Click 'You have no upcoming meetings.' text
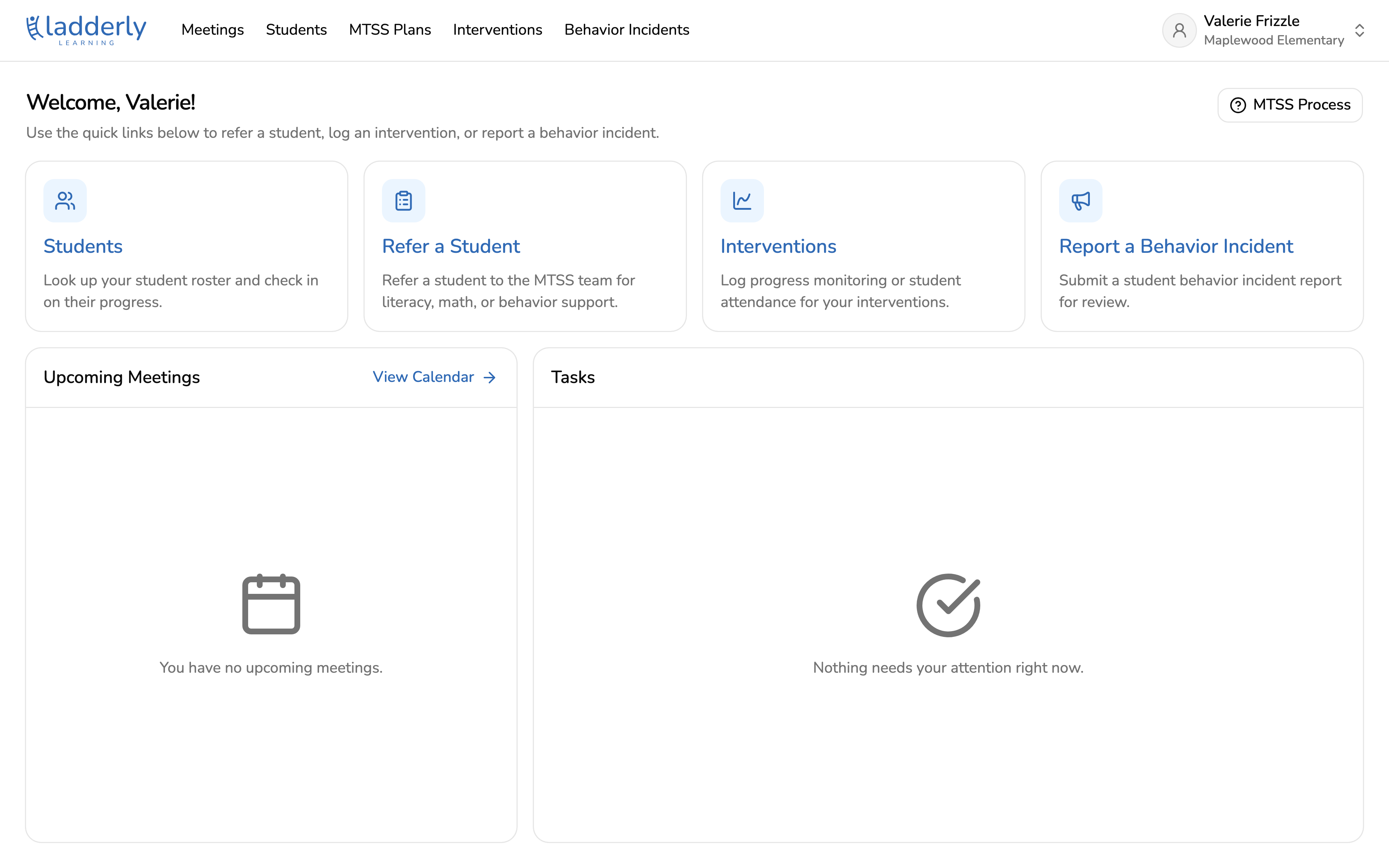 coord(271,668)
